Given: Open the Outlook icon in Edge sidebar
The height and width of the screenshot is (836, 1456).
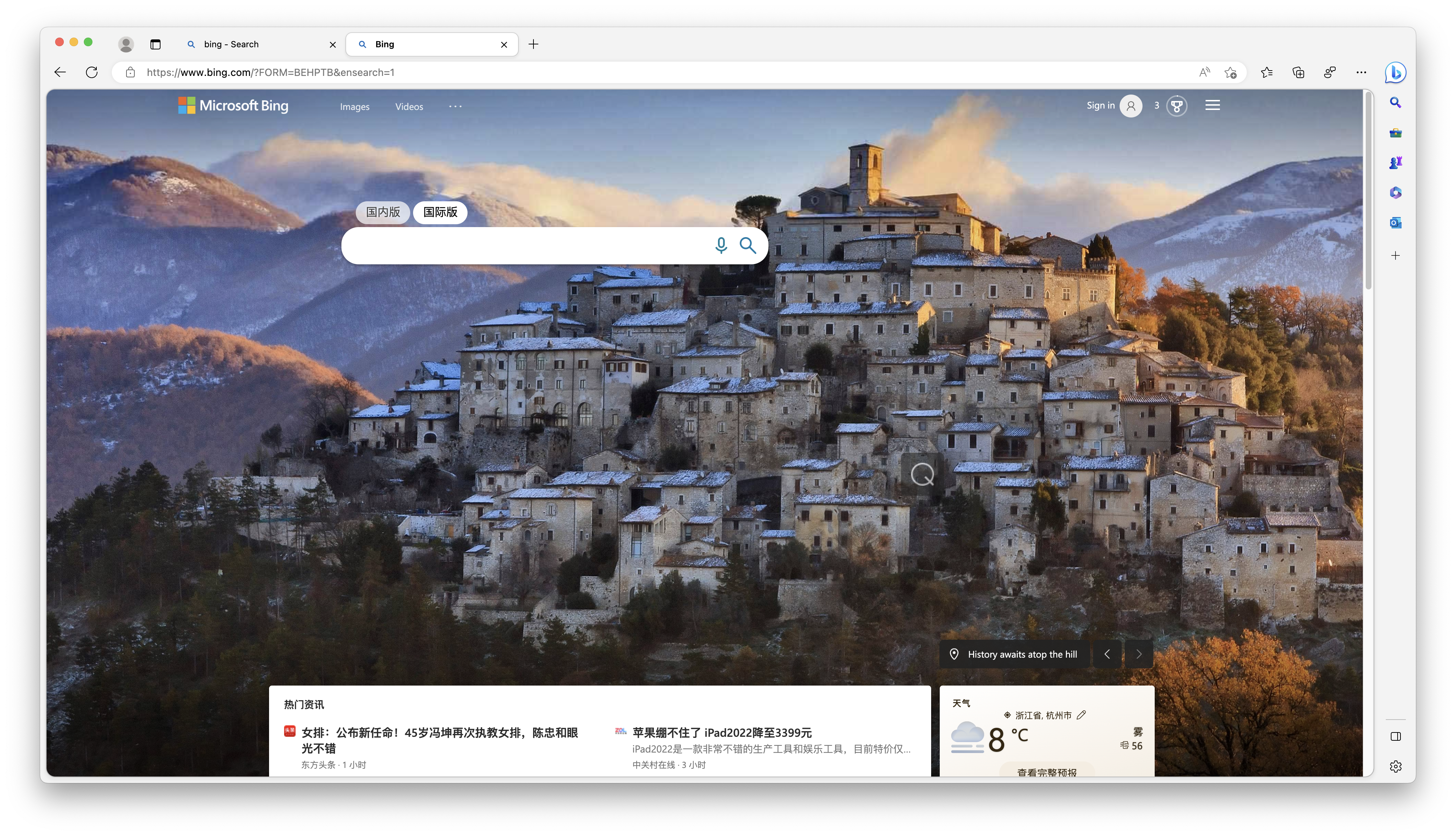Looking at the screenshot, I should pos(1395,223).
